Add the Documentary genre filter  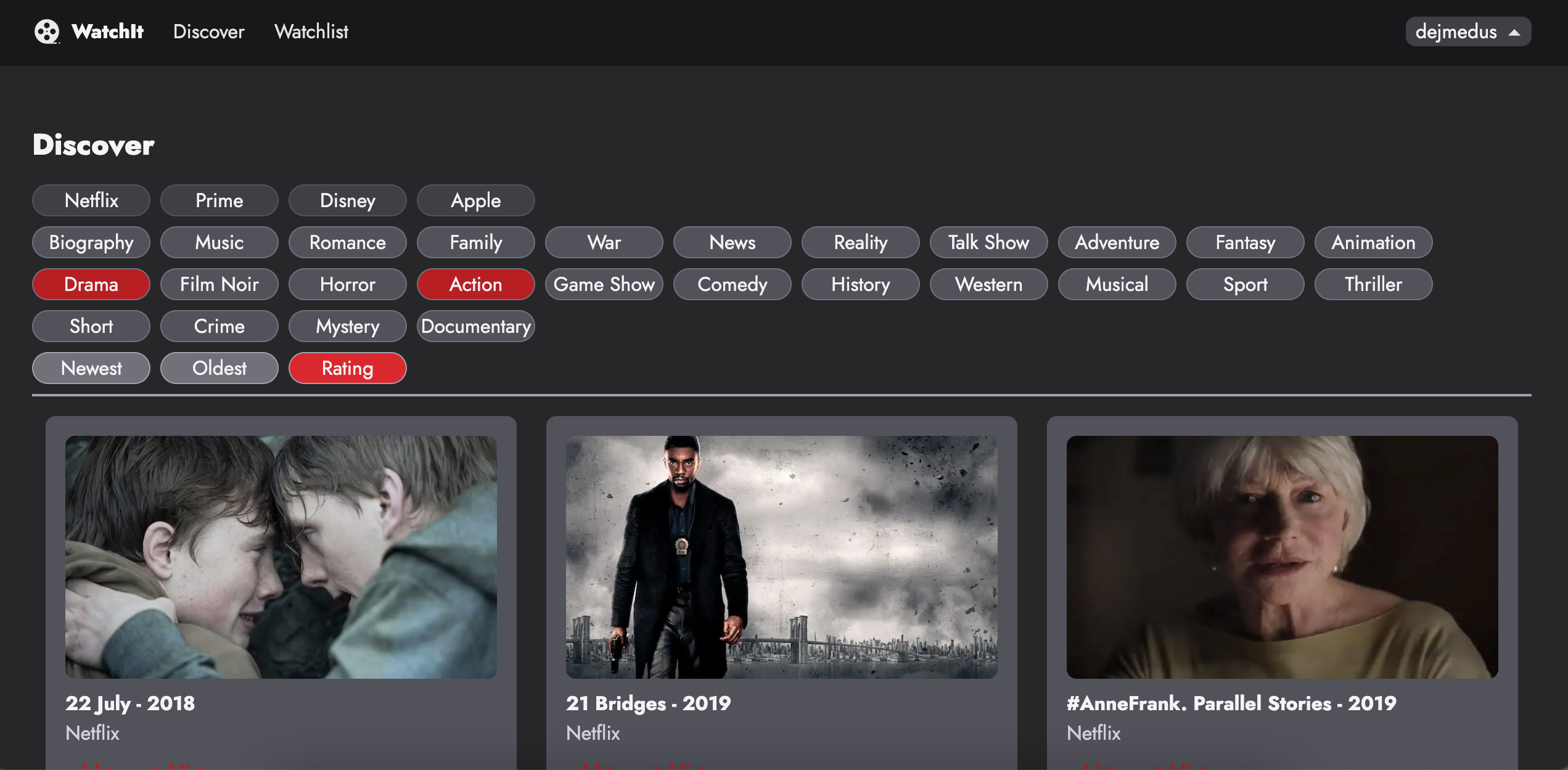point(475,326)
